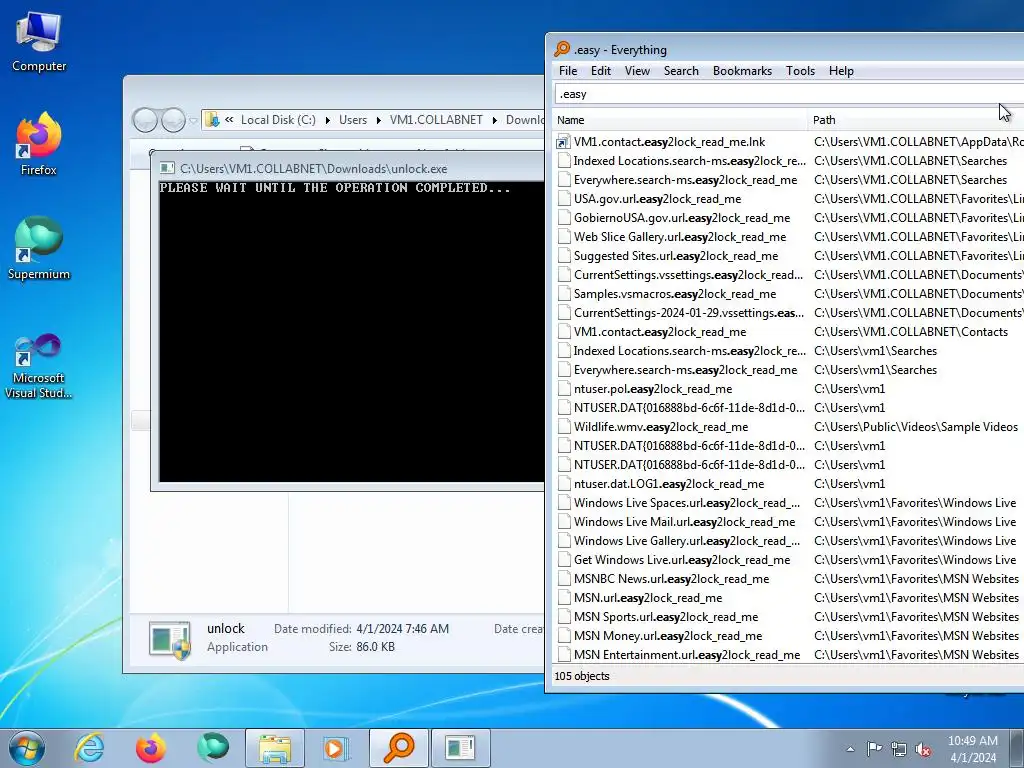Open the Edit menu in Everything
The image size is (1024, 768).
(601, 71)
